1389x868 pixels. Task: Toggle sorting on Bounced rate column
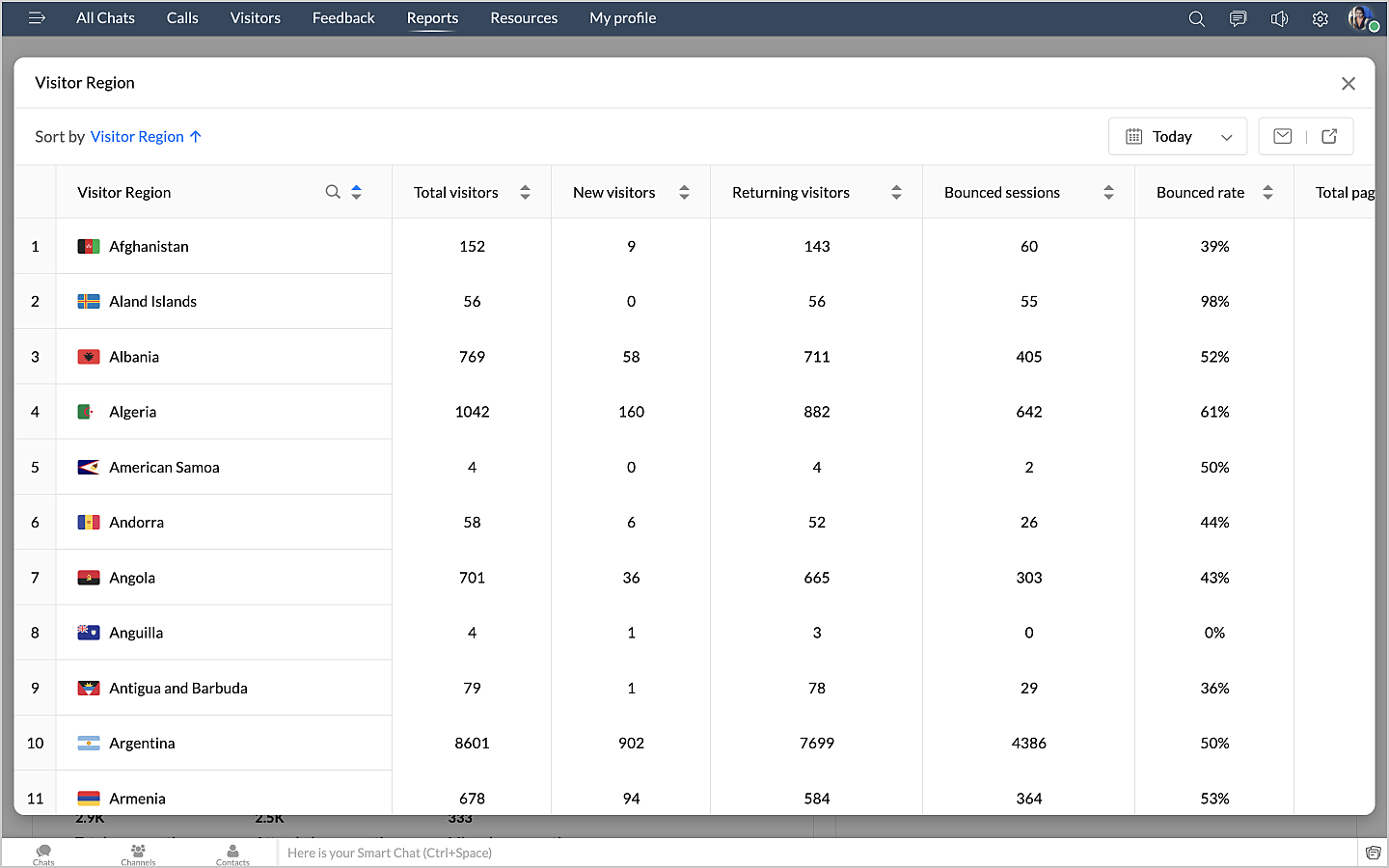point(1267,192)
